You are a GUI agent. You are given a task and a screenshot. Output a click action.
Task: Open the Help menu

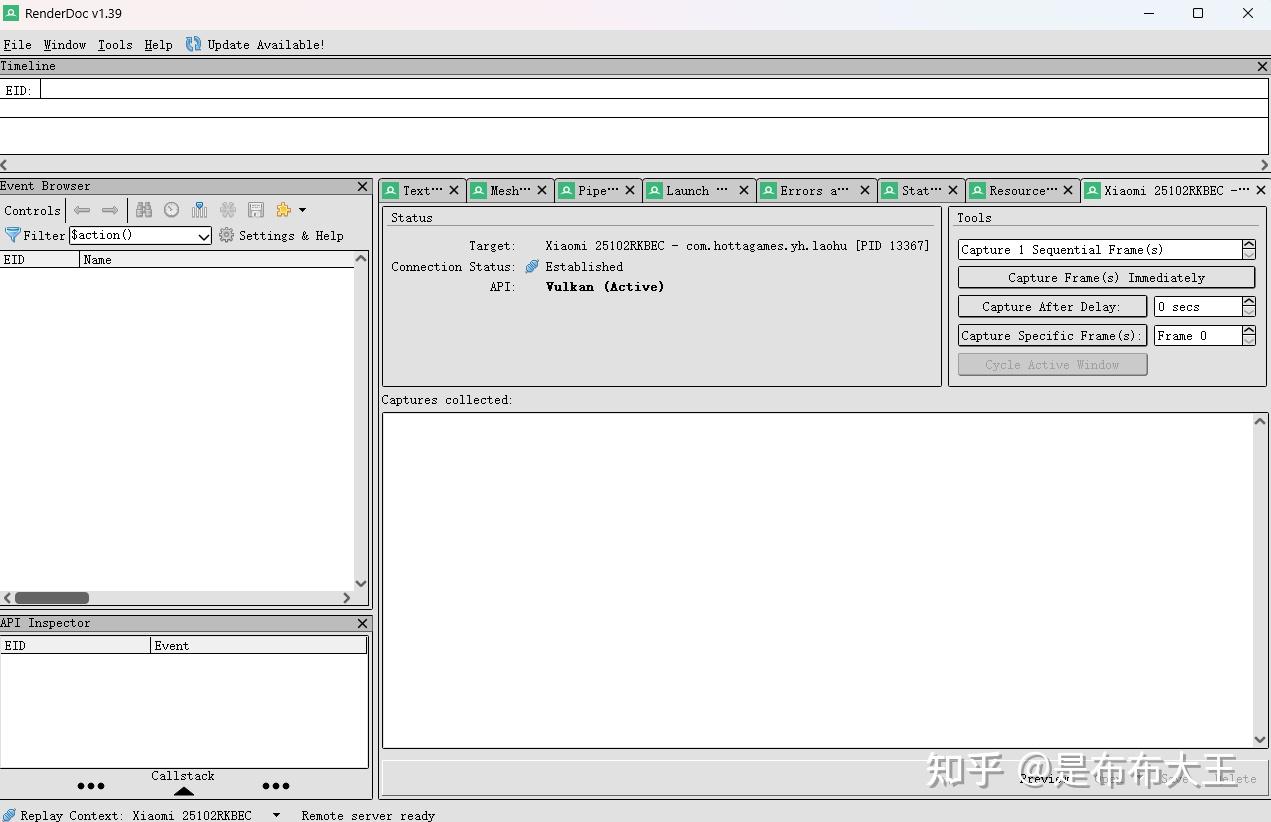coord(158,45)
